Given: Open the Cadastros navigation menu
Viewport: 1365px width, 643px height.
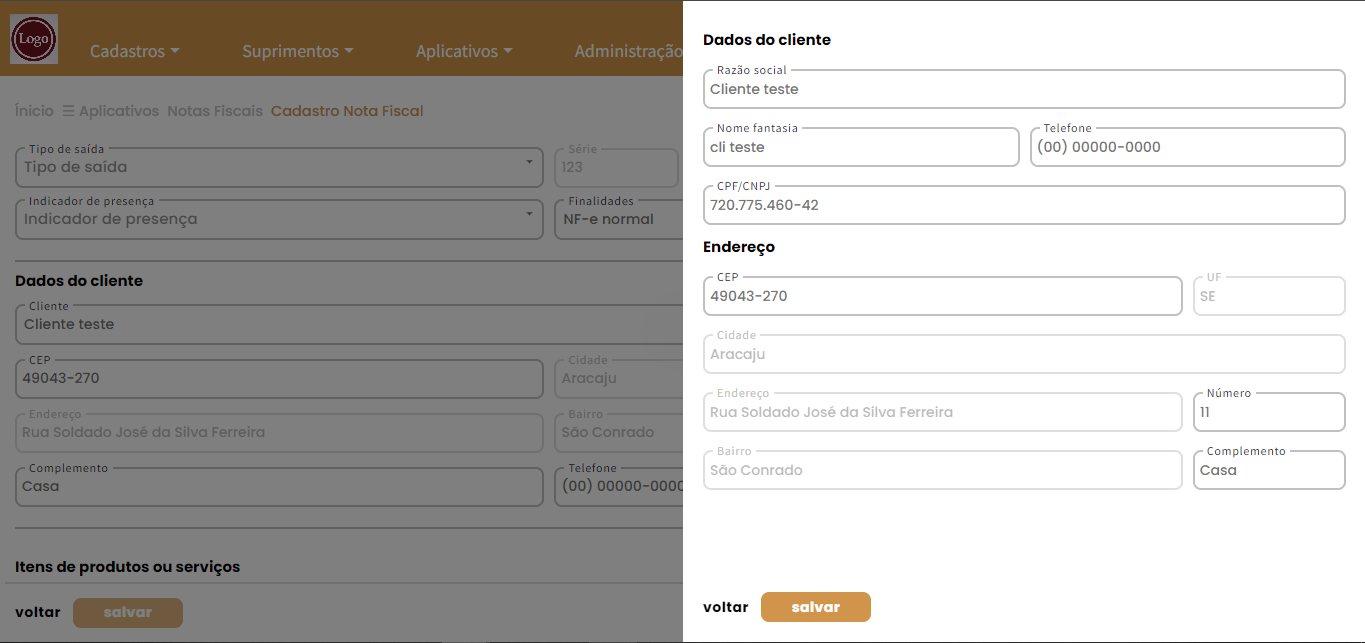Looking at the screenshot, I should point(134,51).
